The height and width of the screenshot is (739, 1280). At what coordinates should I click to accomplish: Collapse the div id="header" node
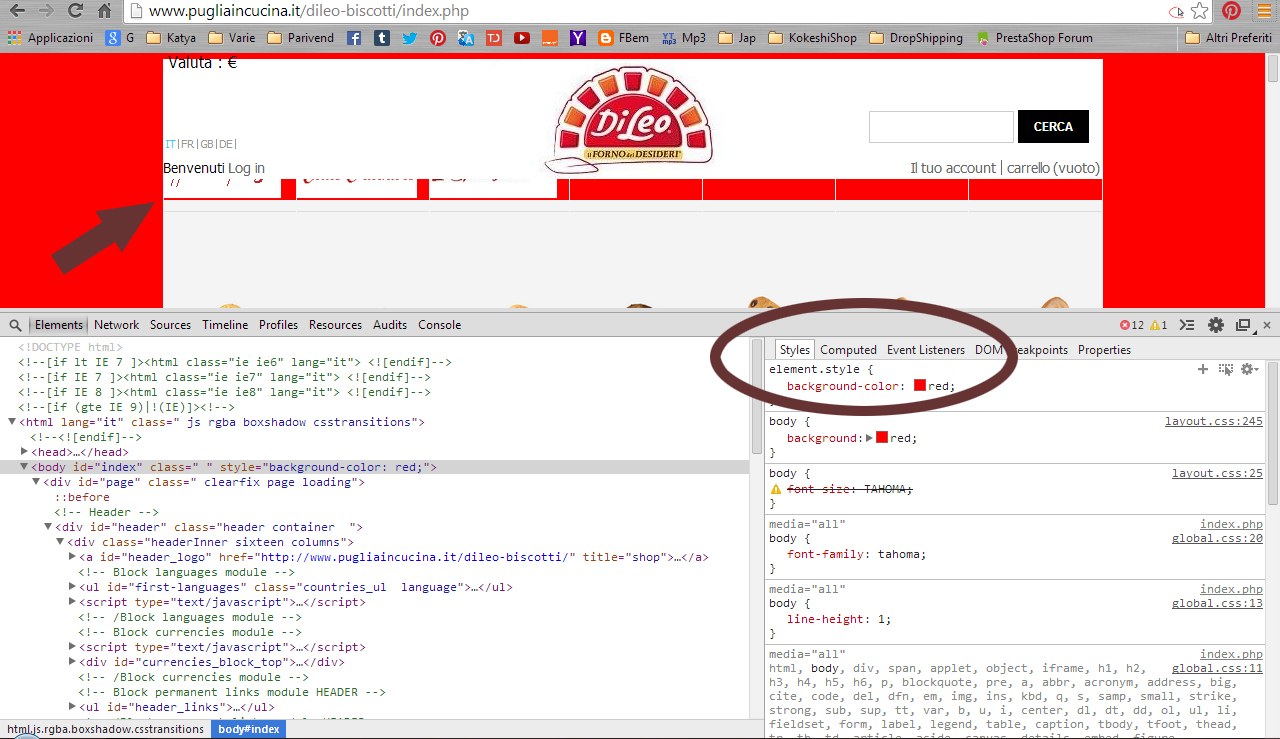click(48, 527)
